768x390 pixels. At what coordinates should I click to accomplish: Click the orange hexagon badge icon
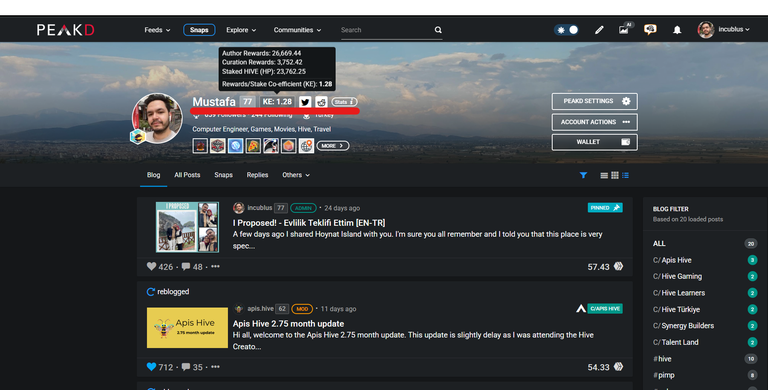[x=288, y=146]
